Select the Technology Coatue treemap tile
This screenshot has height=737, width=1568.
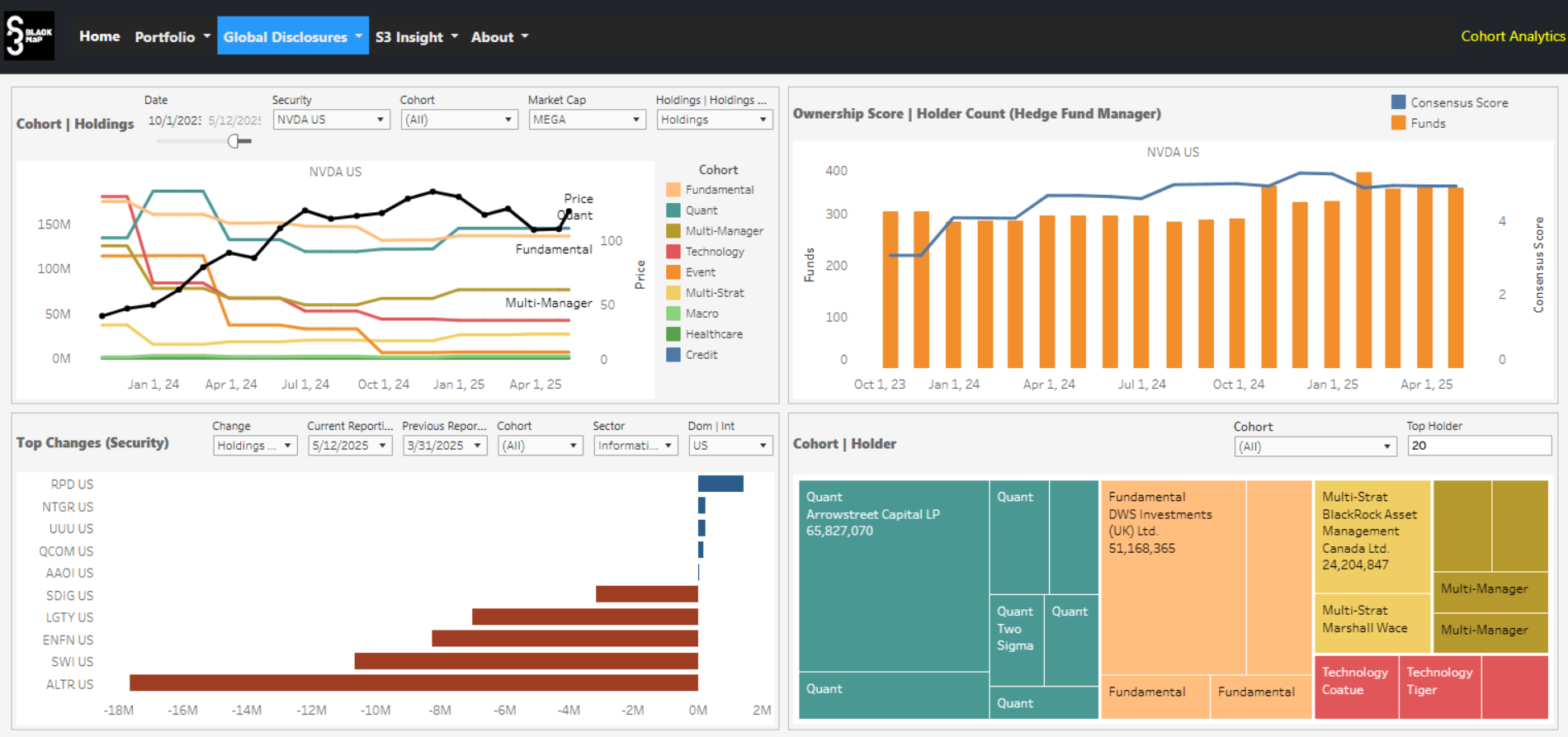tap(1356, 687)
